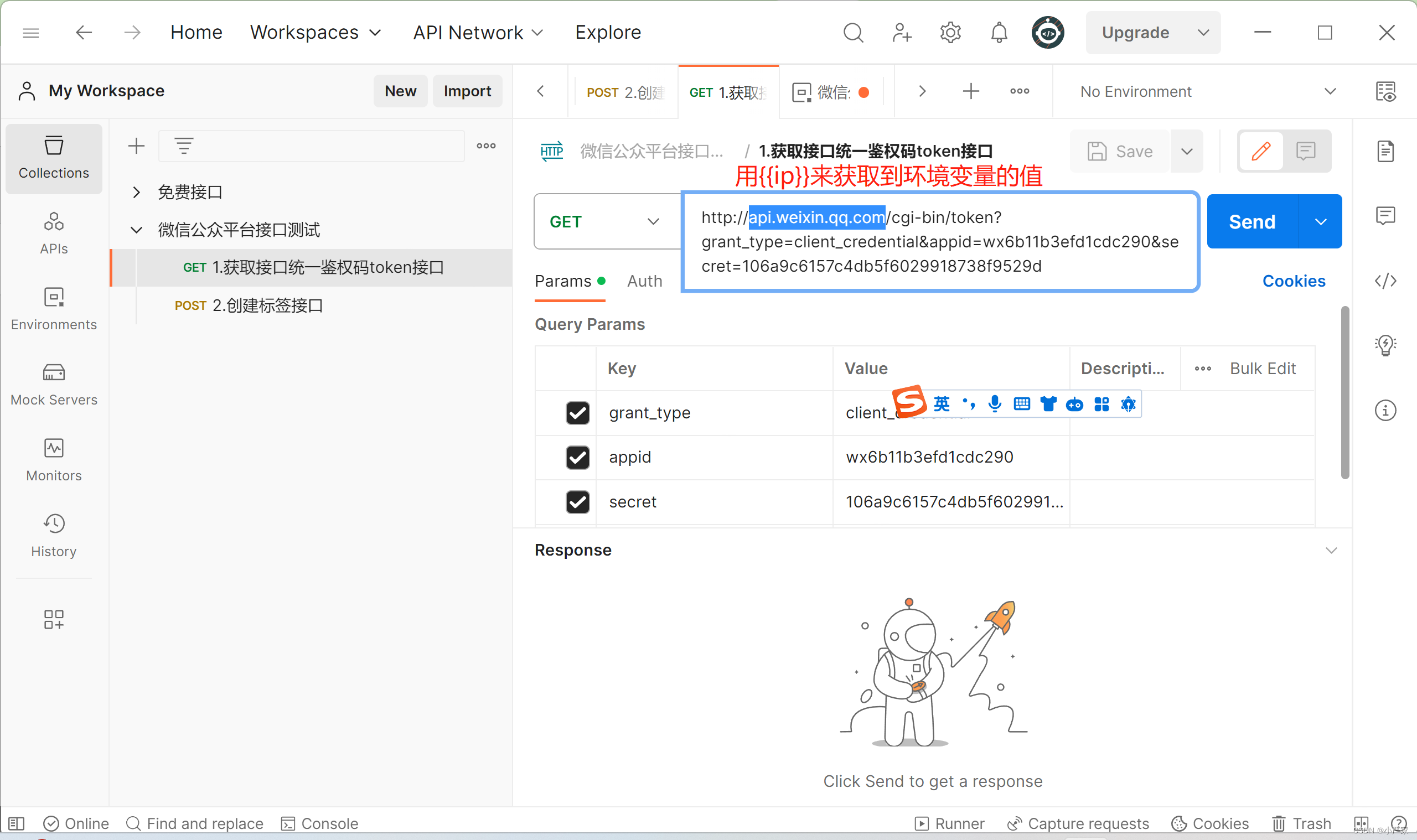Expand the Save button dropdown arrow
The height and width of the screenshot is (840, 1417).
1189,151
